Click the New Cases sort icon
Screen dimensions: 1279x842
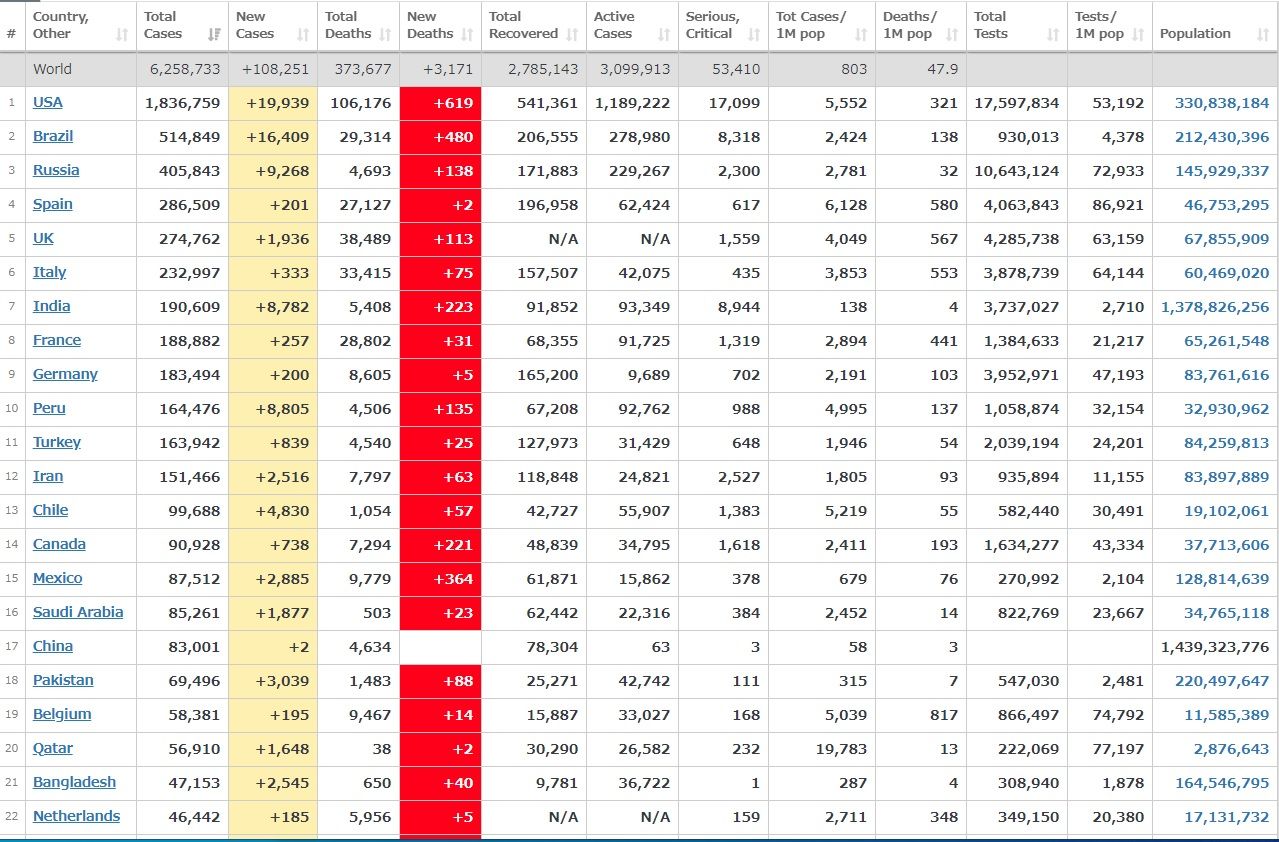pos(303,35)
